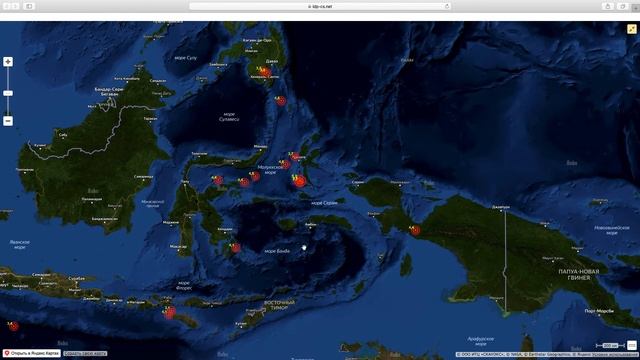Click the 'Создать свою карту' link

[x=85, y=353]
